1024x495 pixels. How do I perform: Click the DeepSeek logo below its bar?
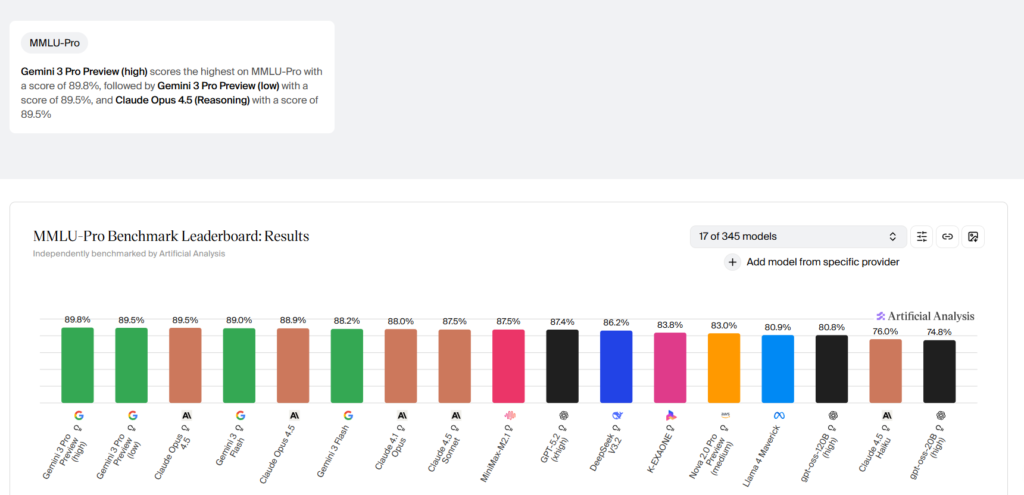(616, 414)
